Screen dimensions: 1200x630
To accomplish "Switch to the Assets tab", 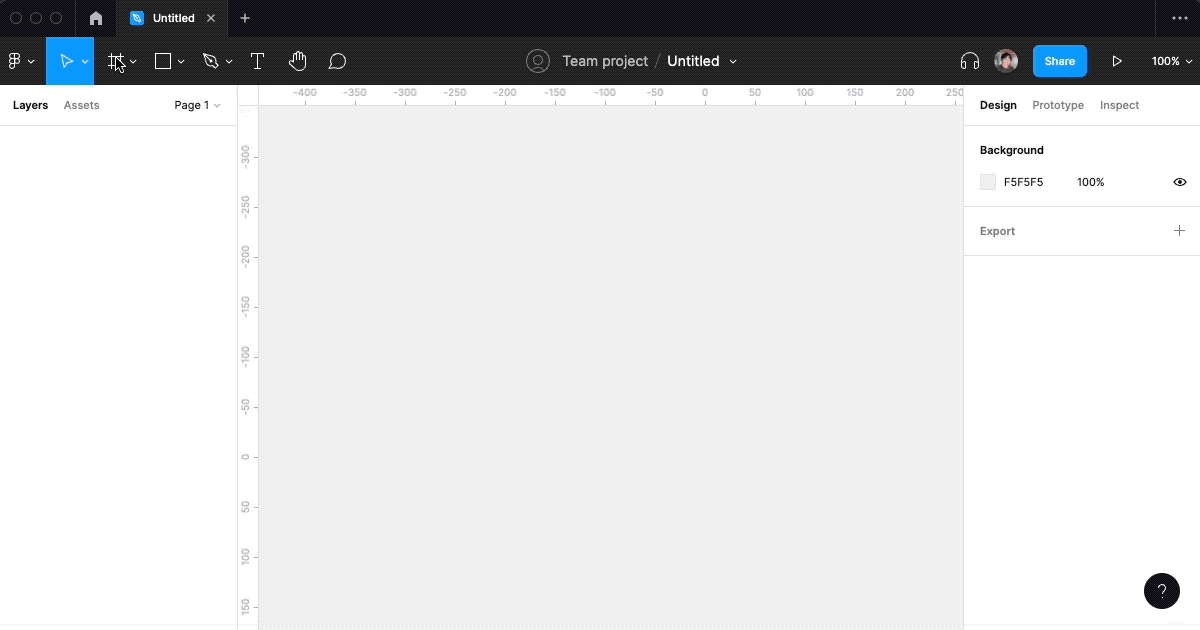I will point(81,105).
